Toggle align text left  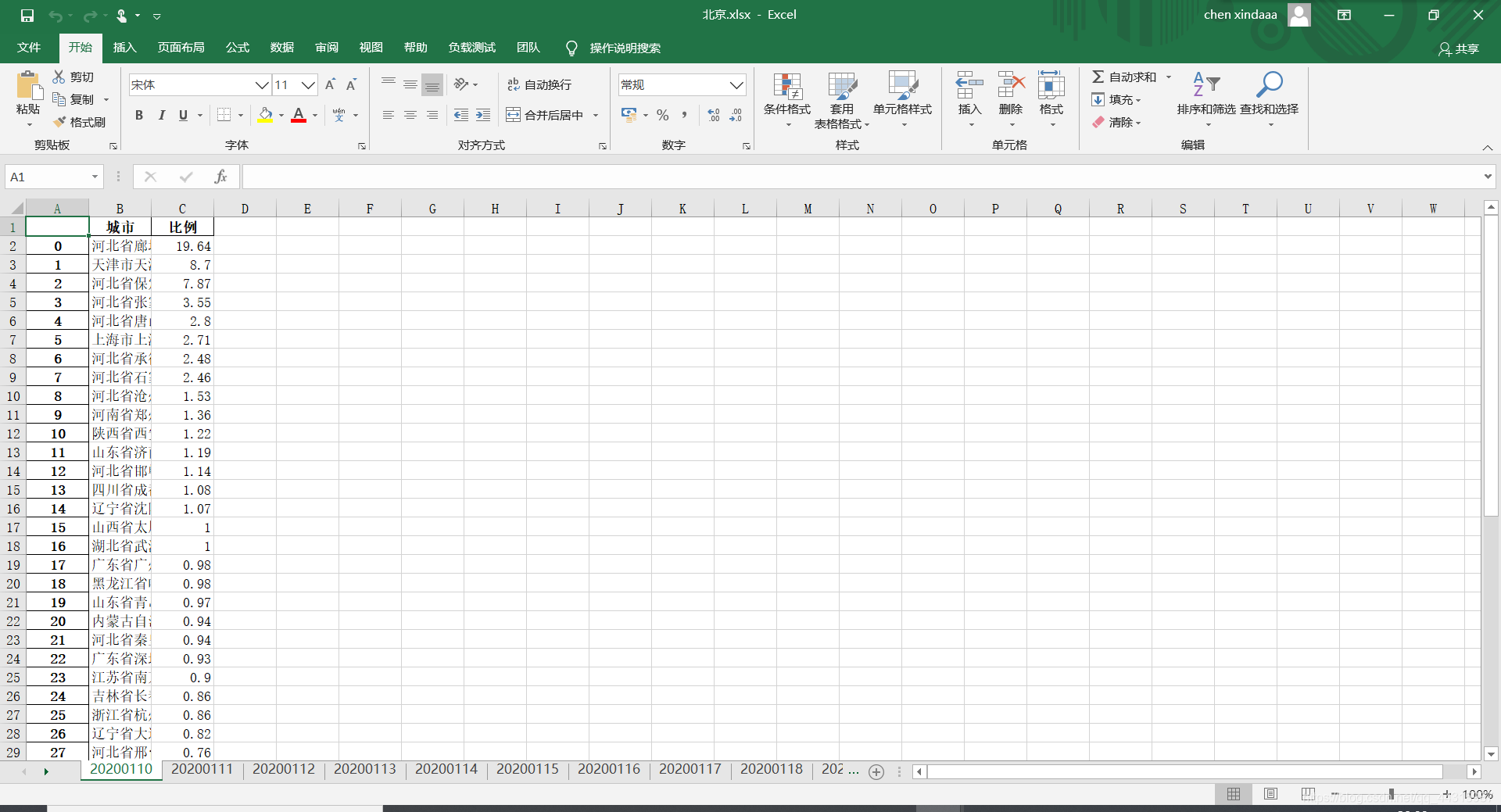click(x=388, y=115)
